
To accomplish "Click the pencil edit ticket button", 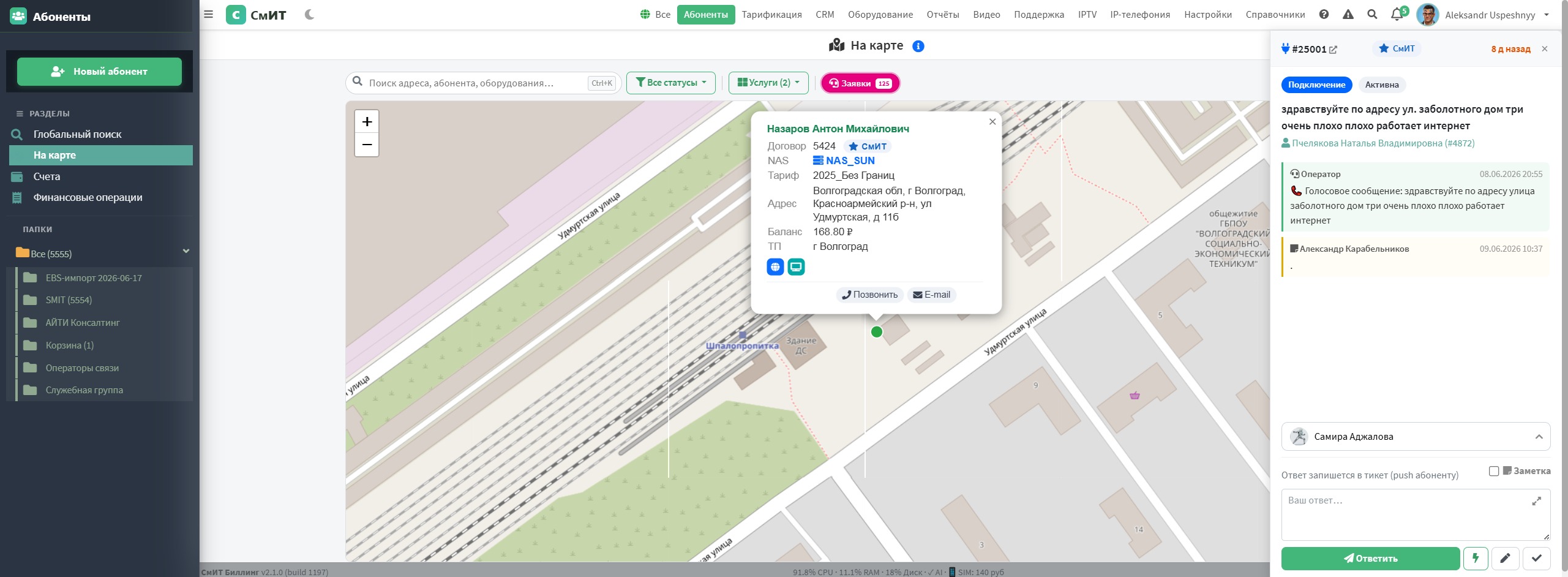I will [1505, 558].
